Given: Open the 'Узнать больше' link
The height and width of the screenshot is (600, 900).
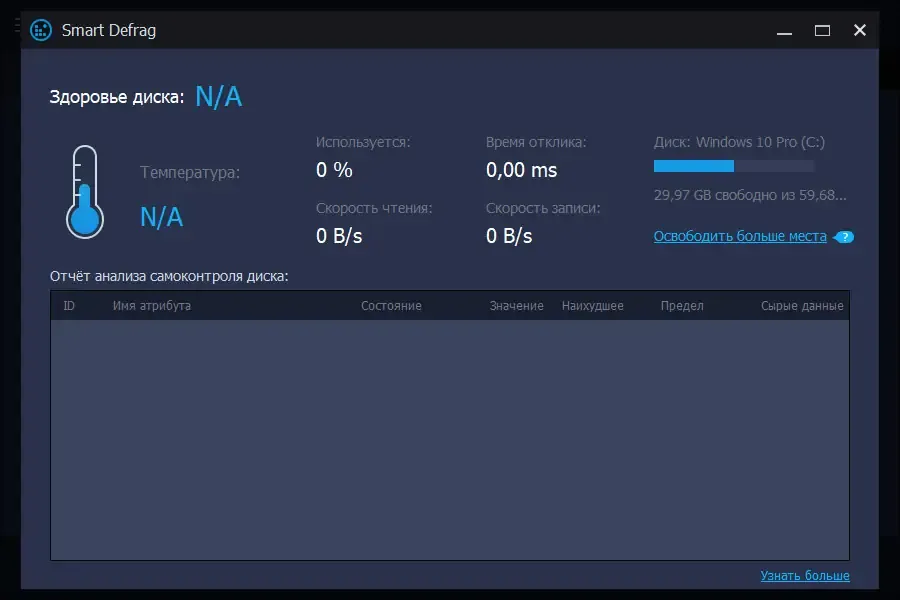Looking at the screenshot, I should [x=805, y=575].
